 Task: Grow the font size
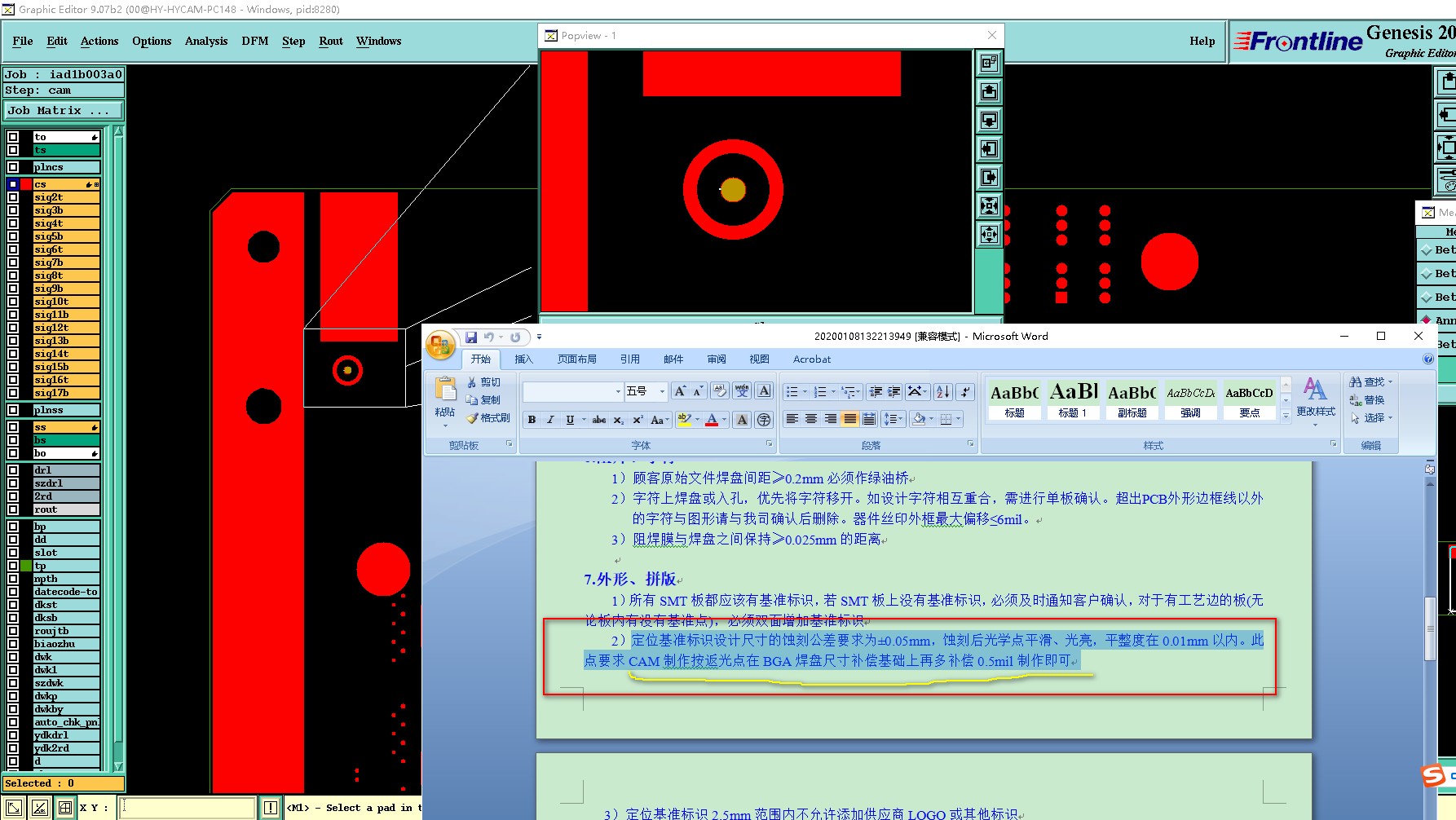click(x=680, y=391)
